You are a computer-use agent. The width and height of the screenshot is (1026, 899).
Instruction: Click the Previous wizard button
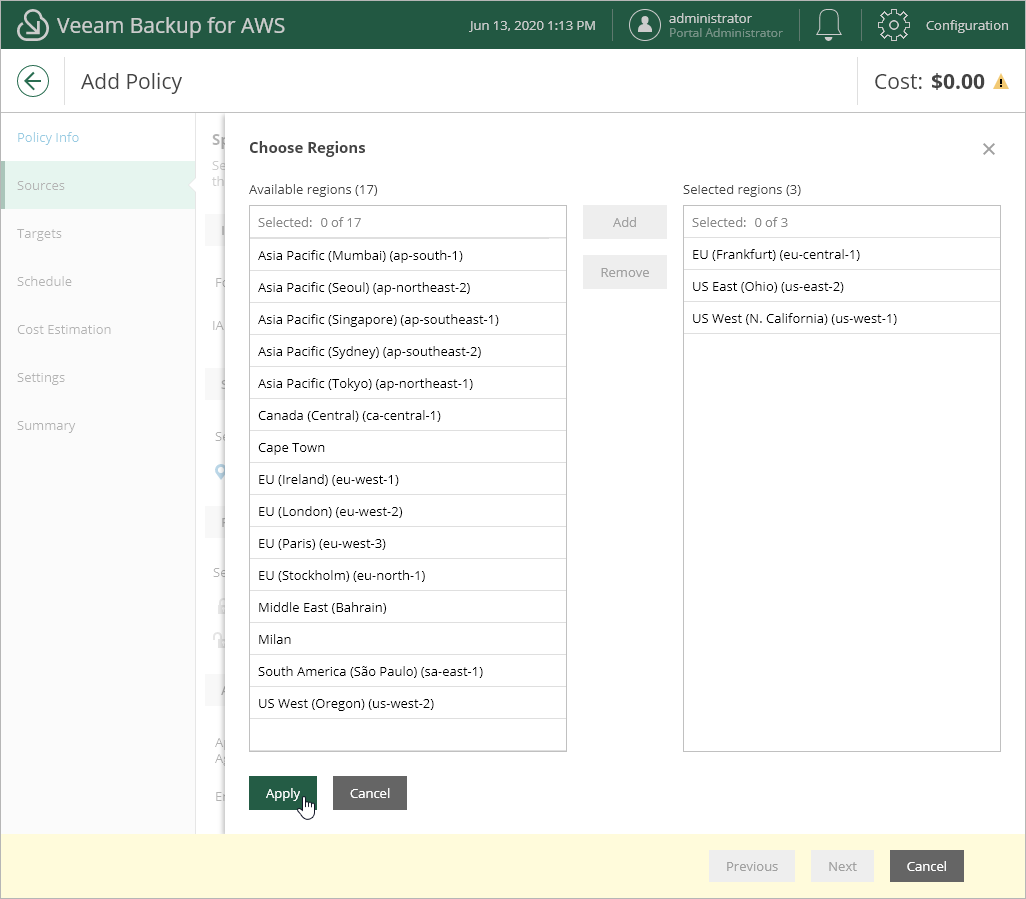(x=751, y=866)
